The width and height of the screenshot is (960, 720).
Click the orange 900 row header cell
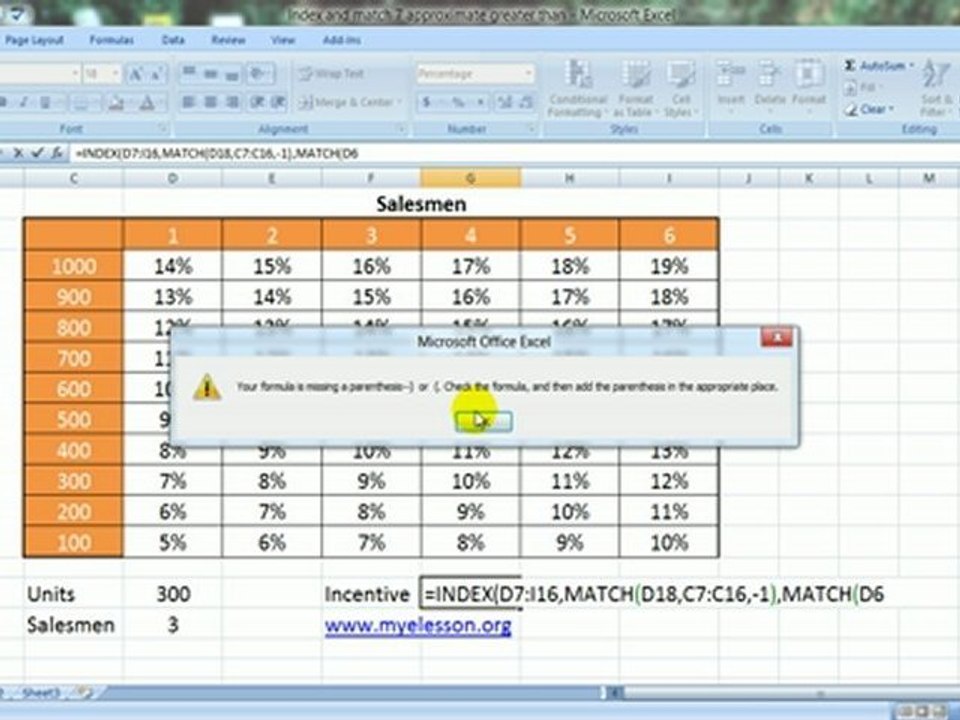[73, 296]
